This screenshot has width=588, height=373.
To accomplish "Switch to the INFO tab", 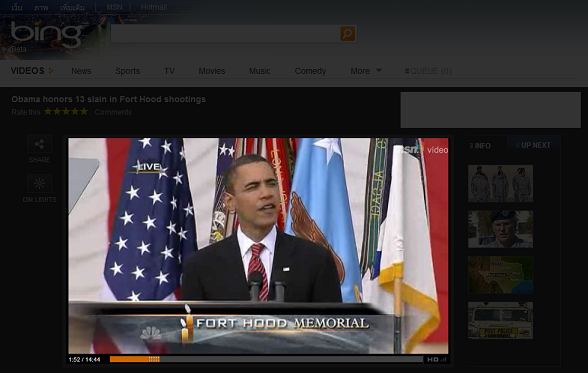I will click(x=480, y=145).
